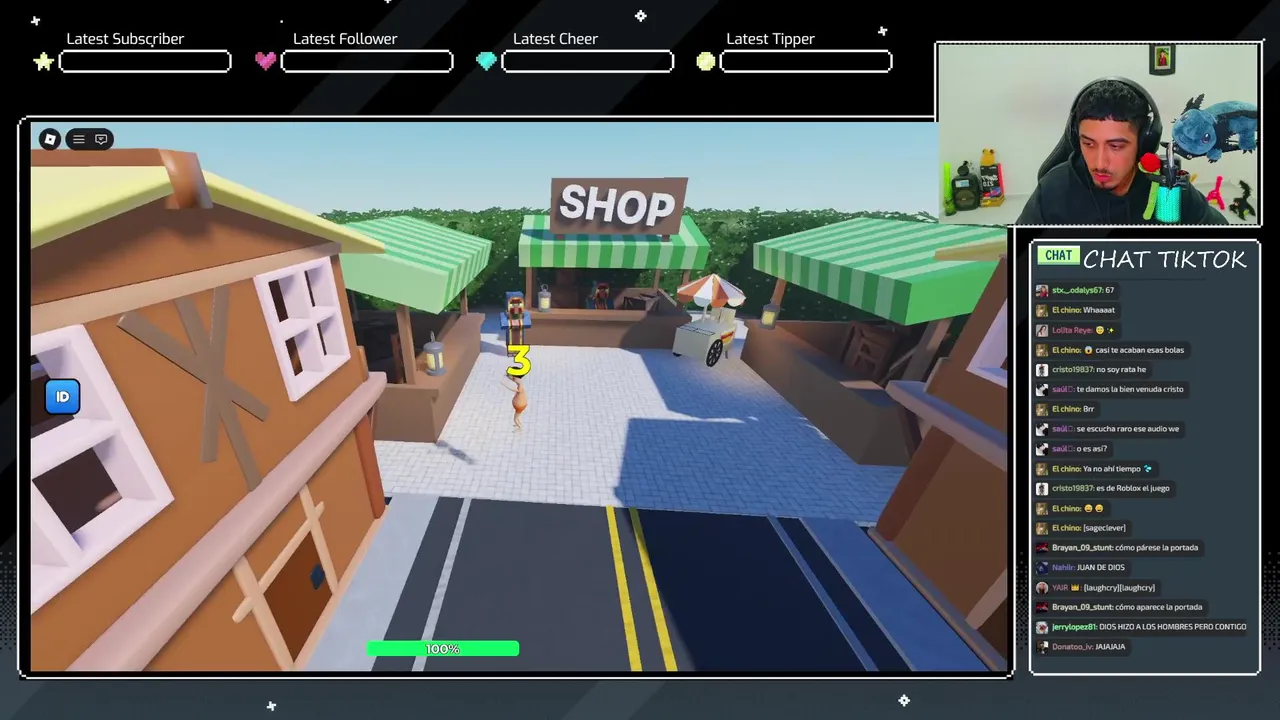Screen dimensions: 1280x720
Task: Click the message "o es así?" from saúl
Action: (x=1092, y=449)
